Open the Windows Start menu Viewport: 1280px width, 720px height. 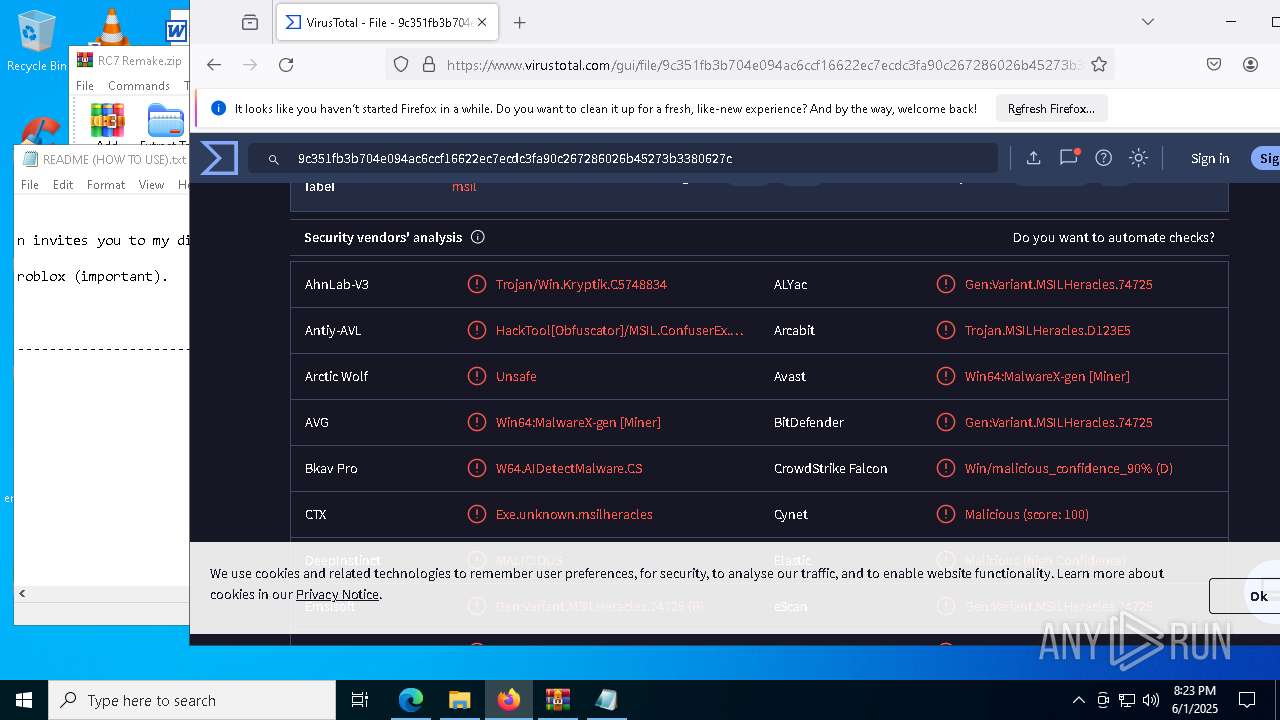tap(24, 700)
